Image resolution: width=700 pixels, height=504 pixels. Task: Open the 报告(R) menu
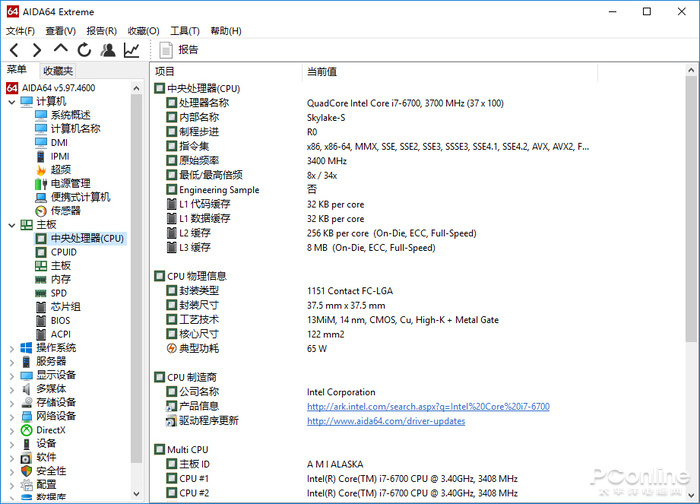pos(101,31)
